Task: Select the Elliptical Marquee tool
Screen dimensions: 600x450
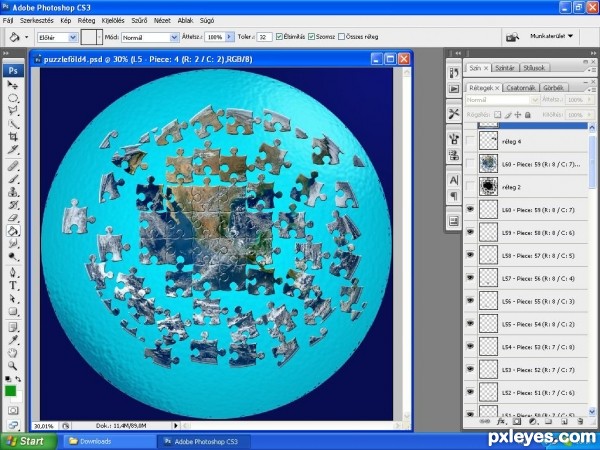Action: click(x=13, y=98)
